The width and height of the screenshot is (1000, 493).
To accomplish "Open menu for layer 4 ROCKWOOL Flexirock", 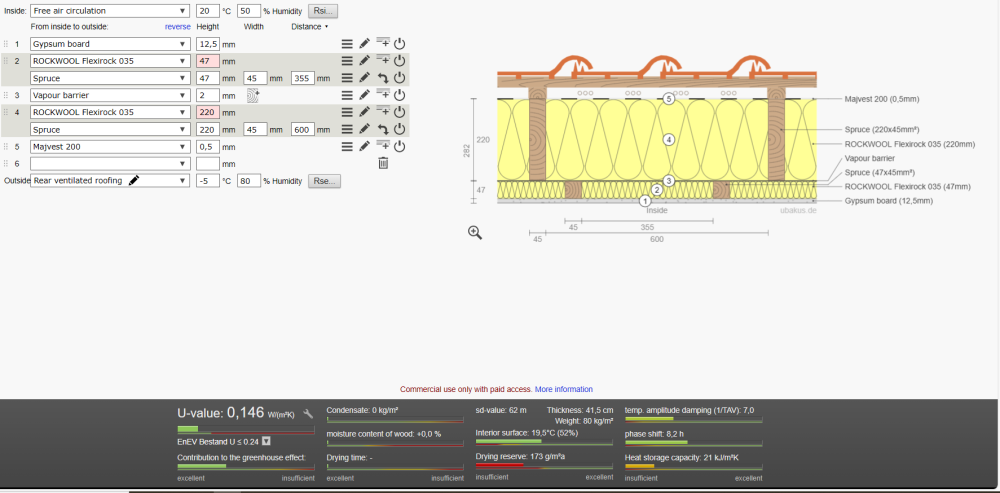I will coord(346,112).
